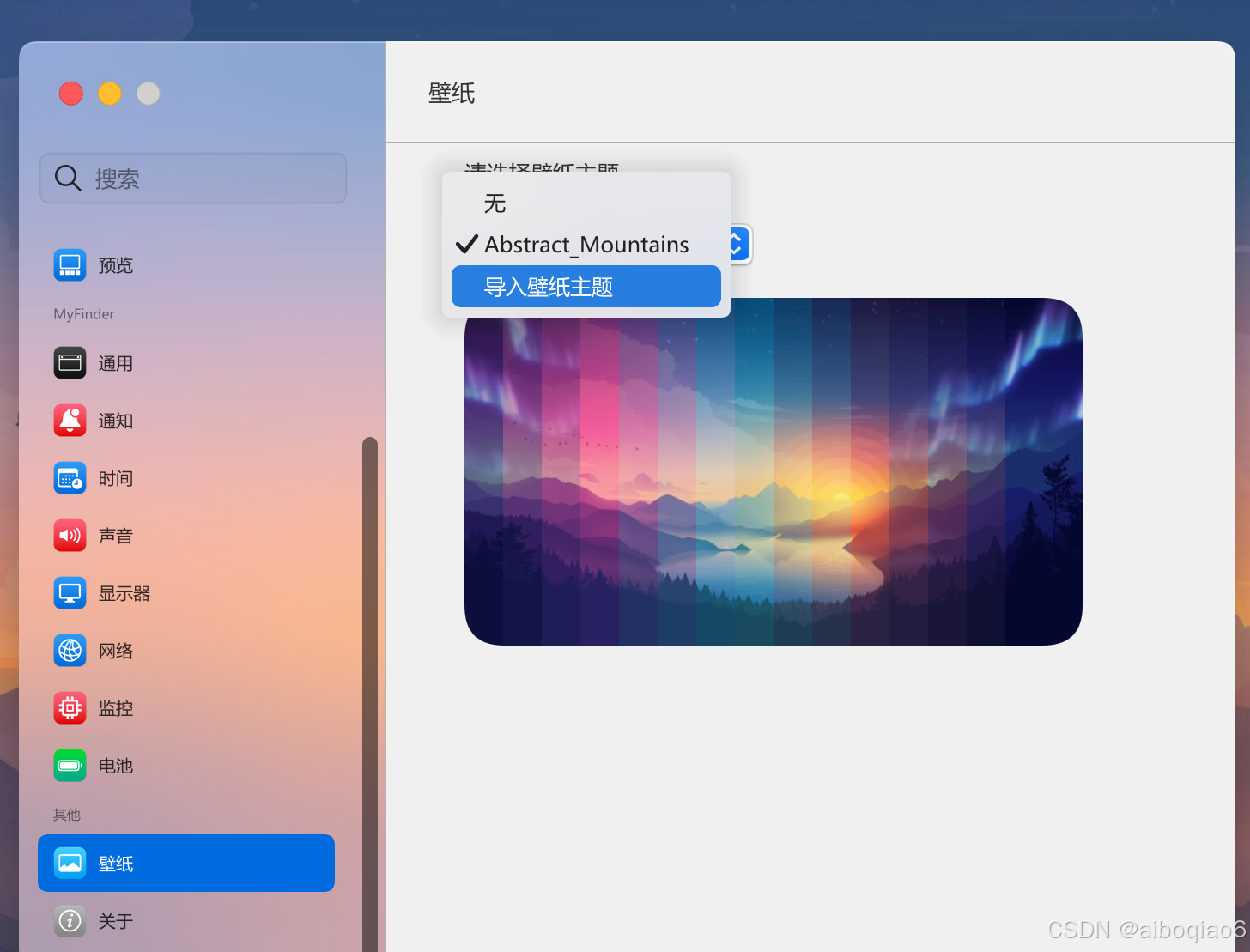1250x952 pixels.
Task: Minimize the window with yellow button
Action: click(110, 93)
